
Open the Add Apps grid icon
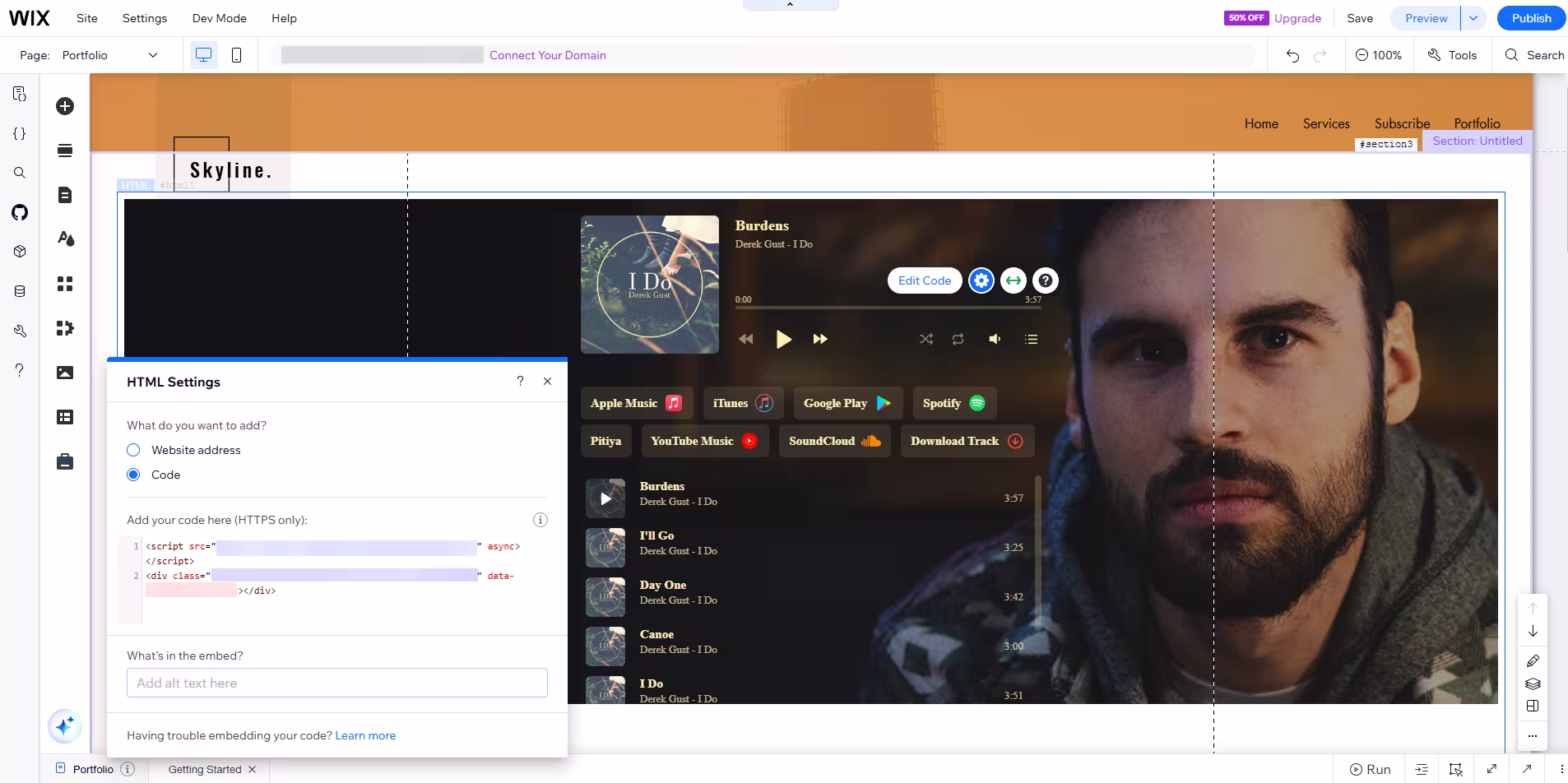tap(65, 284)
